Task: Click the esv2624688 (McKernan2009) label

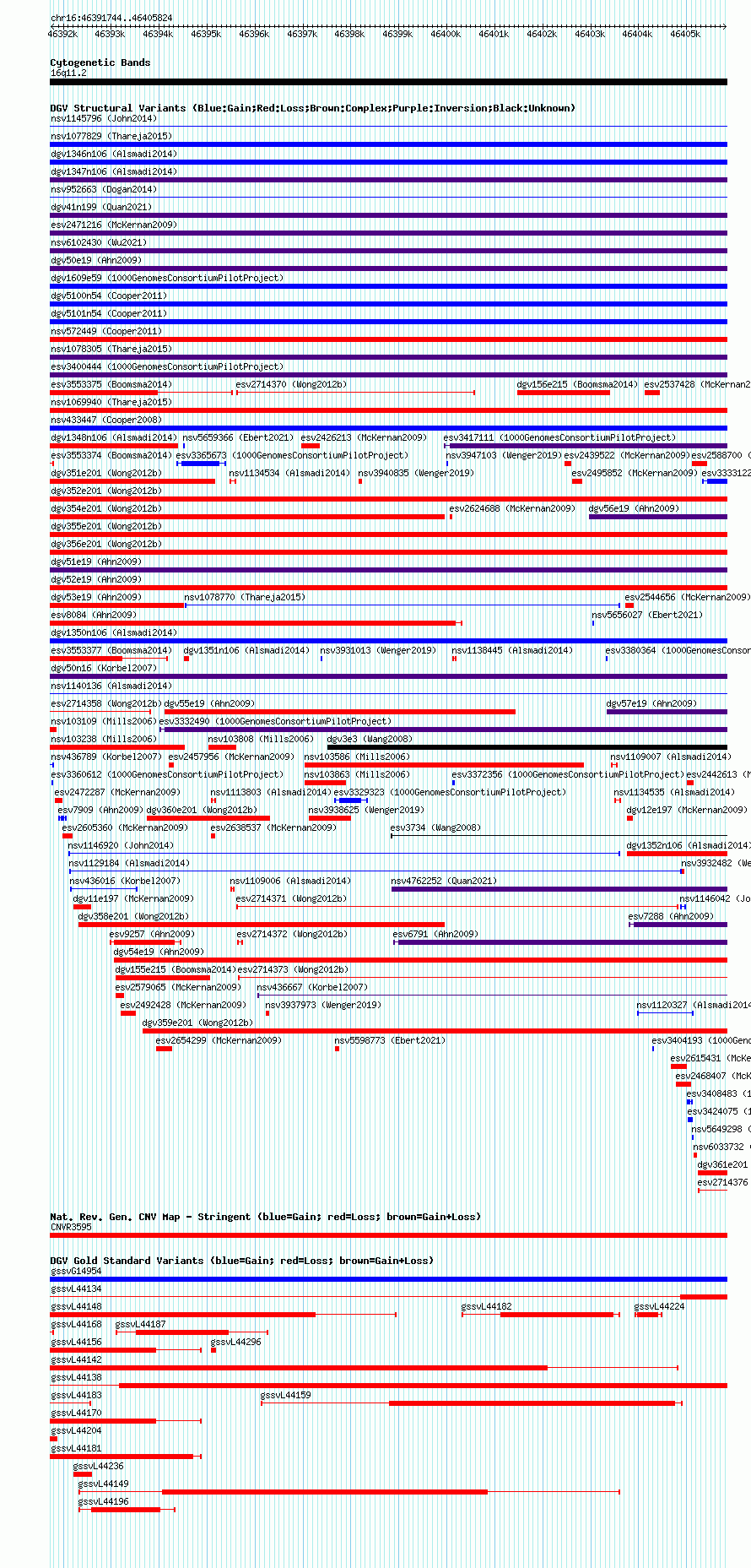Action: (x=512, y=508)
